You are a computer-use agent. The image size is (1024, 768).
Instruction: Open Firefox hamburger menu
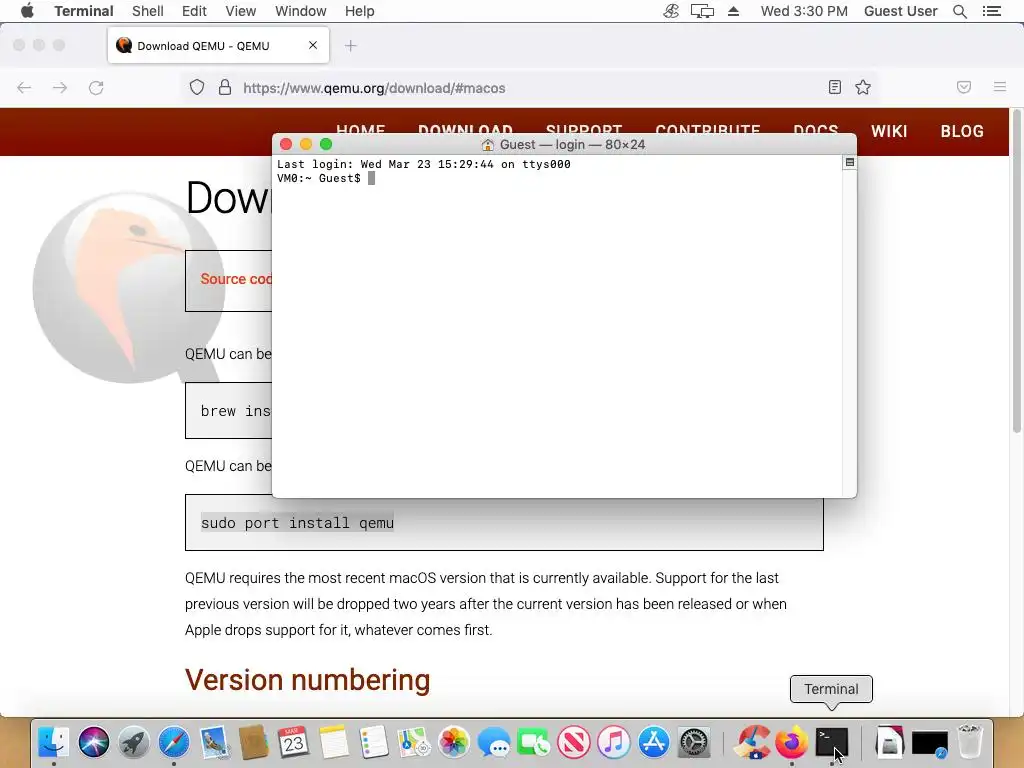[x=999, y=87]
